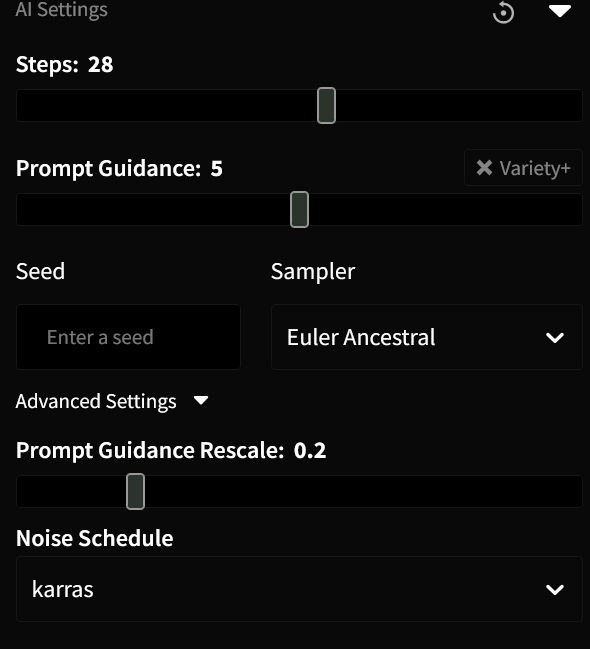Click the Prompt Guidance slider handle
Screen dimensions: 590x649
299,209
